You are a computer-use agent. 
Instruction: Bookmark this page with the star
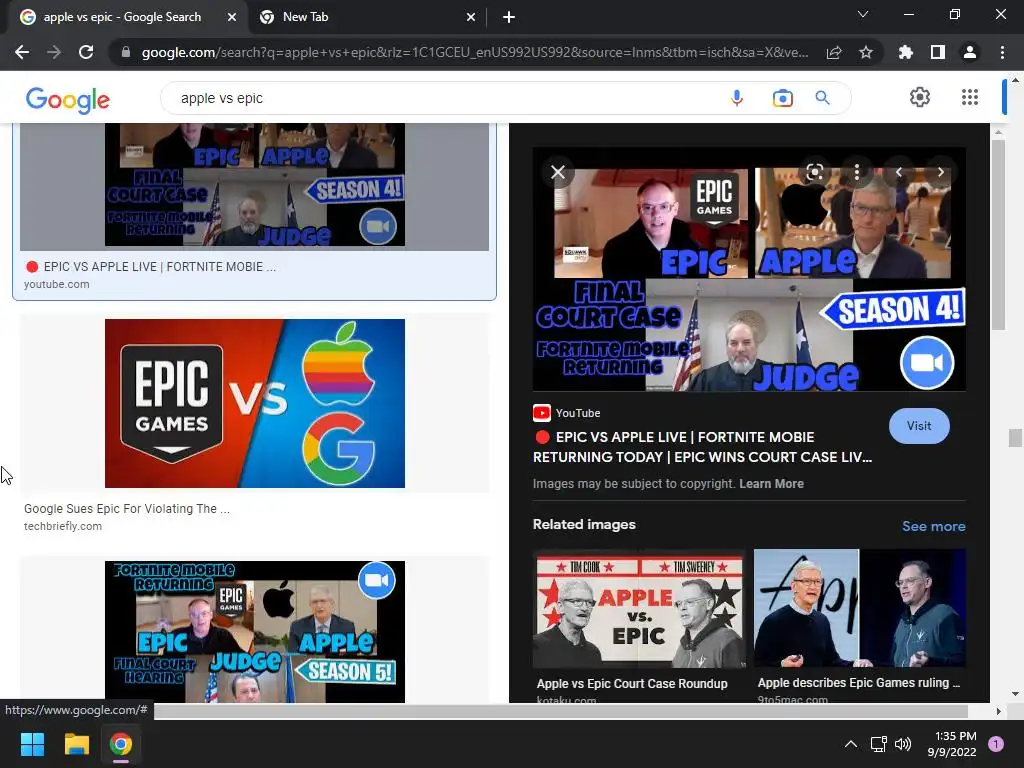866,52
